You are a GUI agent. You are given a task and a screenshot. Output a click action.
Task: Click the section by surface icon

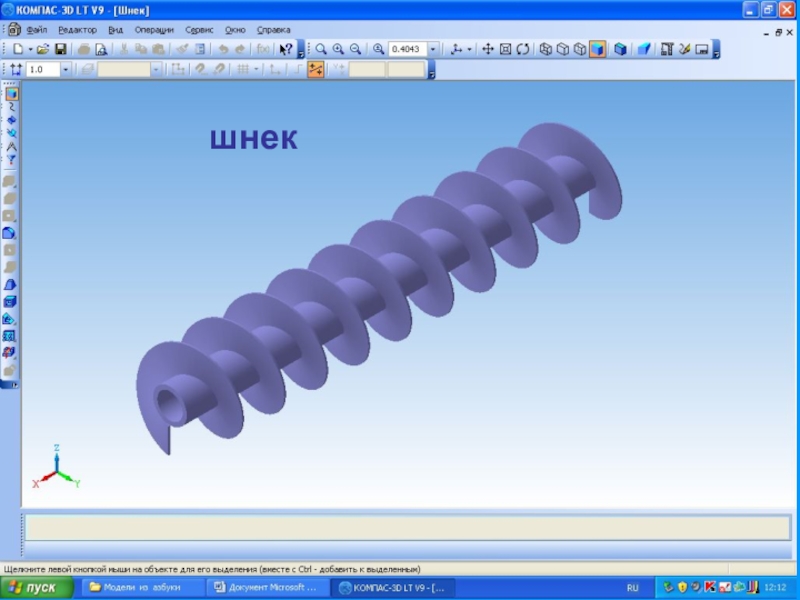[10, 319]
